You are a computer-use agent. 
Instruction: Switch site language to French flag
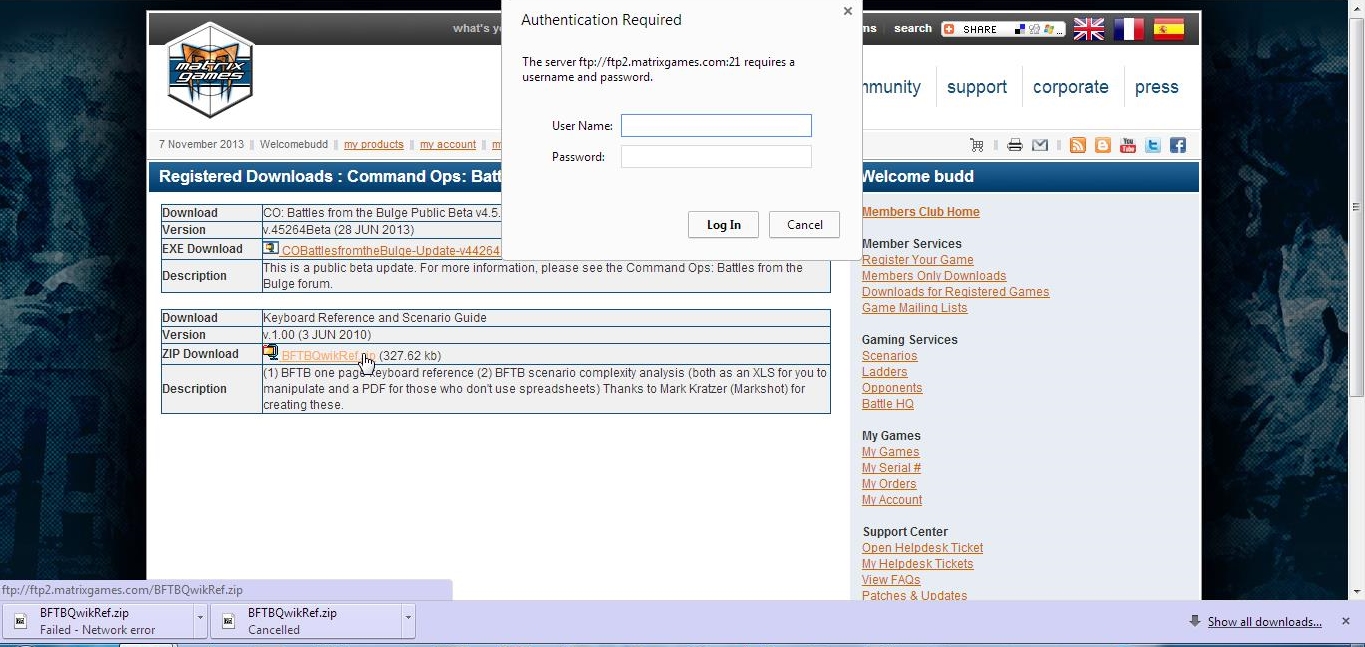click(x=1129, y=29)
